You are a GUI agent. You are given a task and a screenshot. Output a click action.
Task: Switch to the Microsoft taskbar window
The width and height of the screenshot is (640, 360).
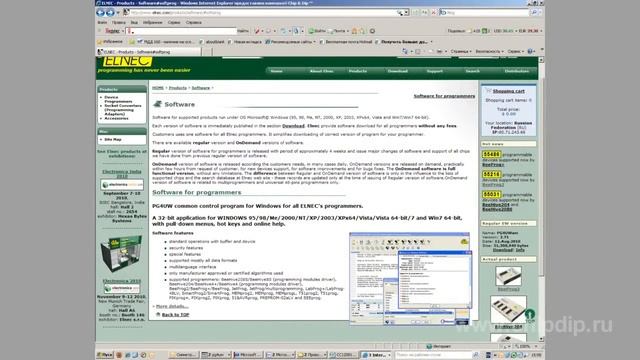point(248,355)
